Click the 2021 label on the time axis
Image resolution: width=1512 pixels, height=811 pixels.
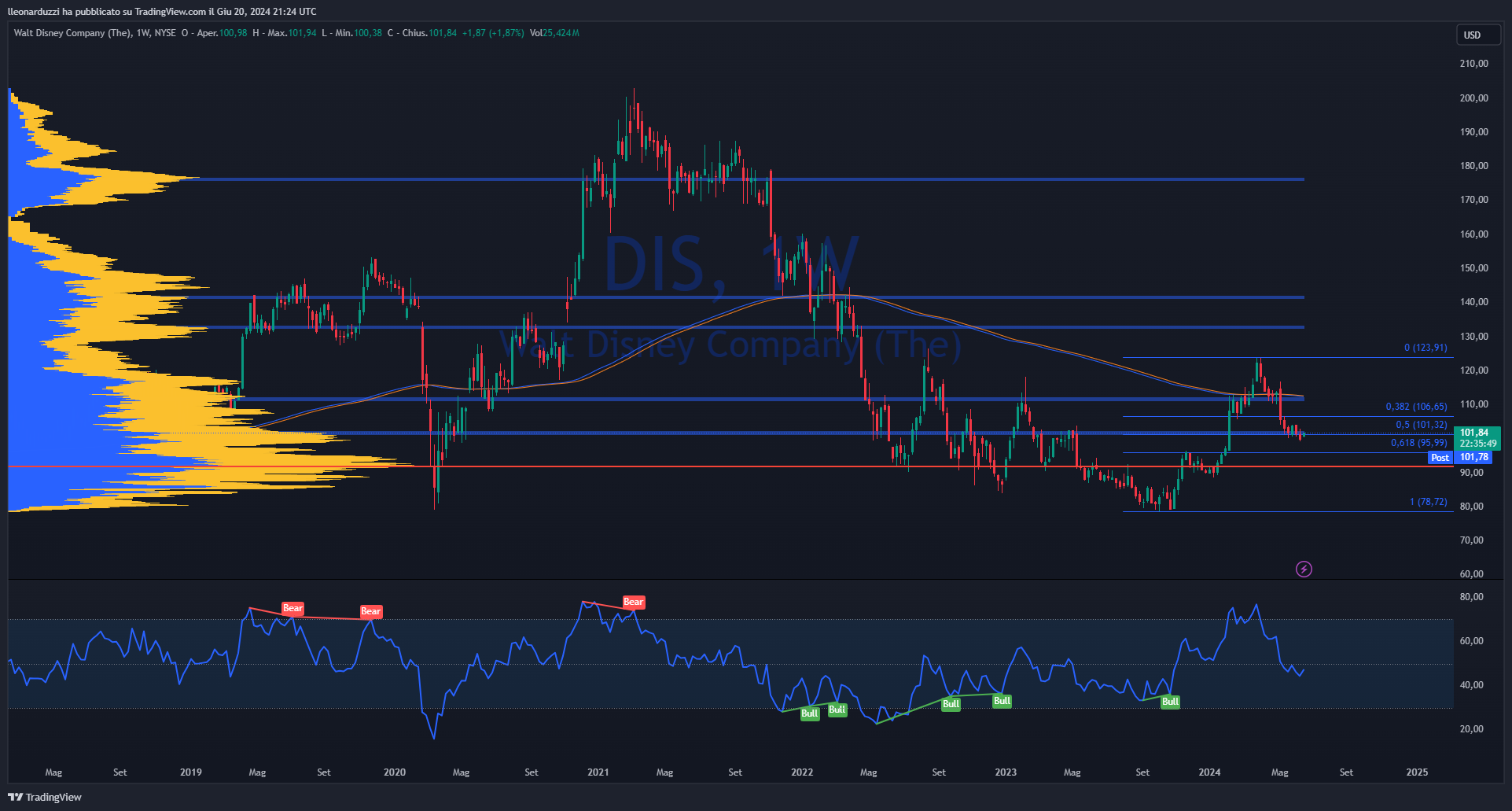pos(598,772)
